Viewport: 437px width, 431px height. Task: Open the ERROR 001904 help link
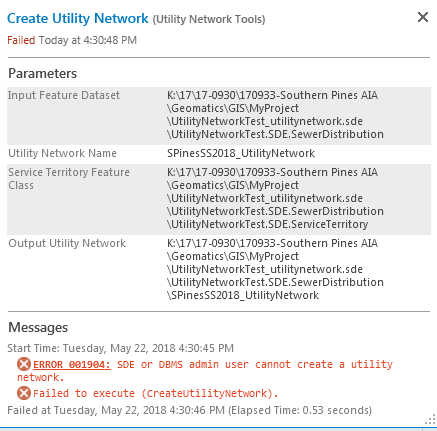[x=72, y=364]
